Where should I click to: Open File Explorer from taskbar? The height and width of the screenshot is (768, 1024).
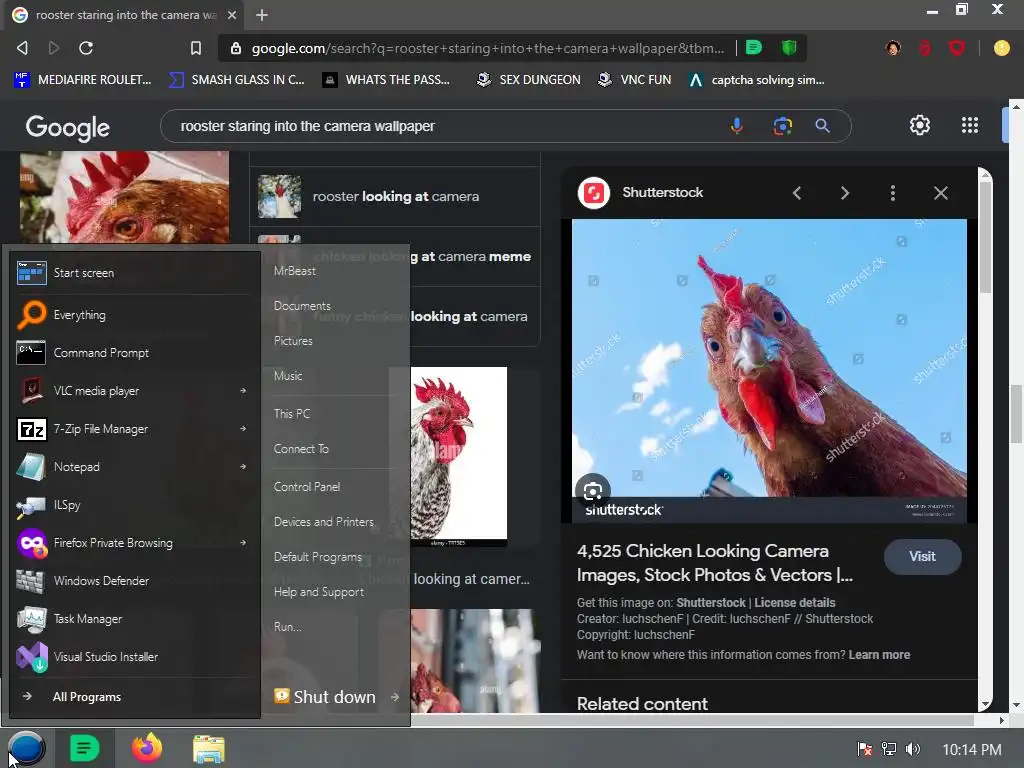click(209, 749)
